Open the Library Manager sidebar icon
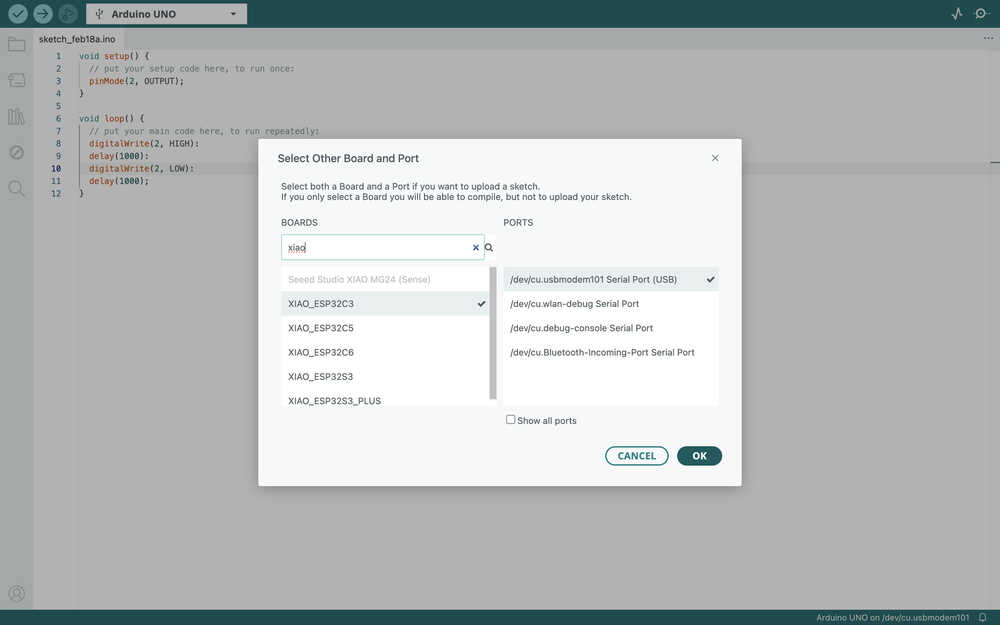 17,116
